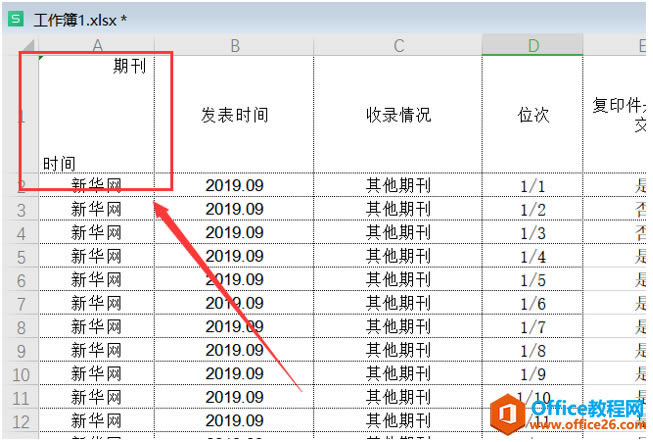This screenshot has width=653, height=442.
Task: Click the 新华网 cell in row 12
Action: [x=97, y=421]
